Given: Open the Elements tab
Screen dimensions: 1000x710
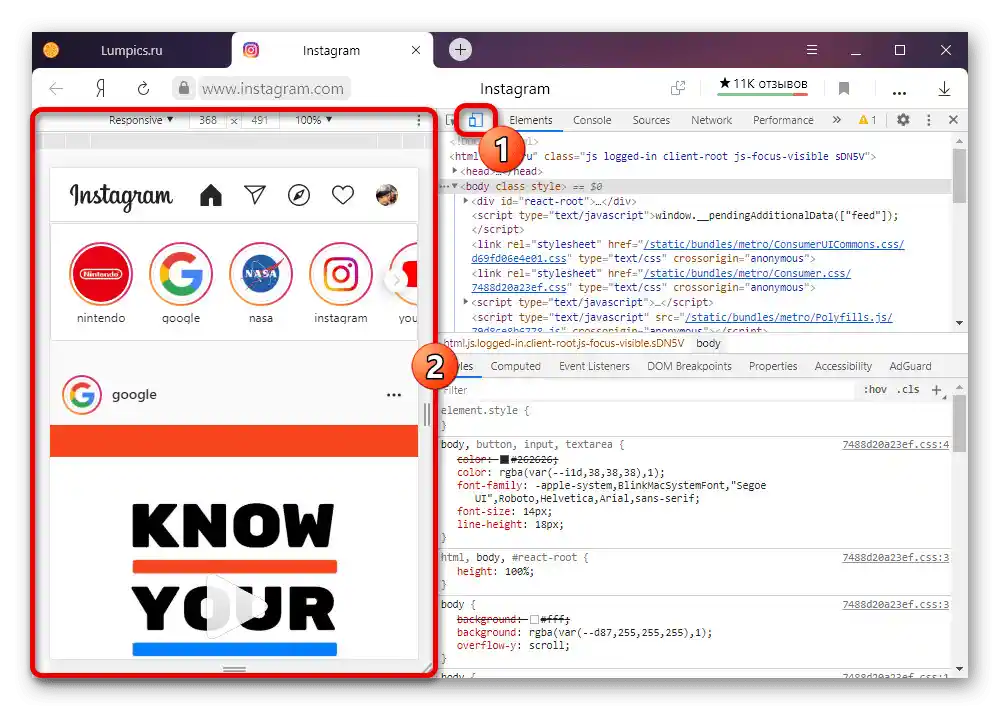Looking at the screenshot, I should tap(531, 120).
